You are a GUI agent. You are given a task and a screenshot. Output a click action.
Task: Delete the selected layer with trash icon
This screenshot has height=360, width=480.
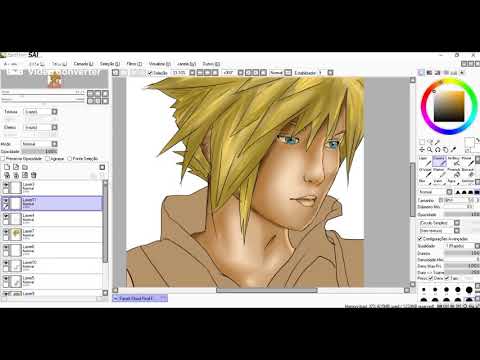pos(33,175)
